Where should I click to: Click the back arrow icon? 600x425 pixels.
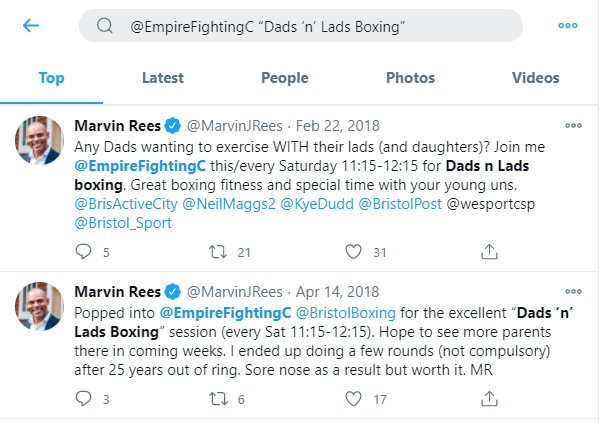[x=31, y=25]
